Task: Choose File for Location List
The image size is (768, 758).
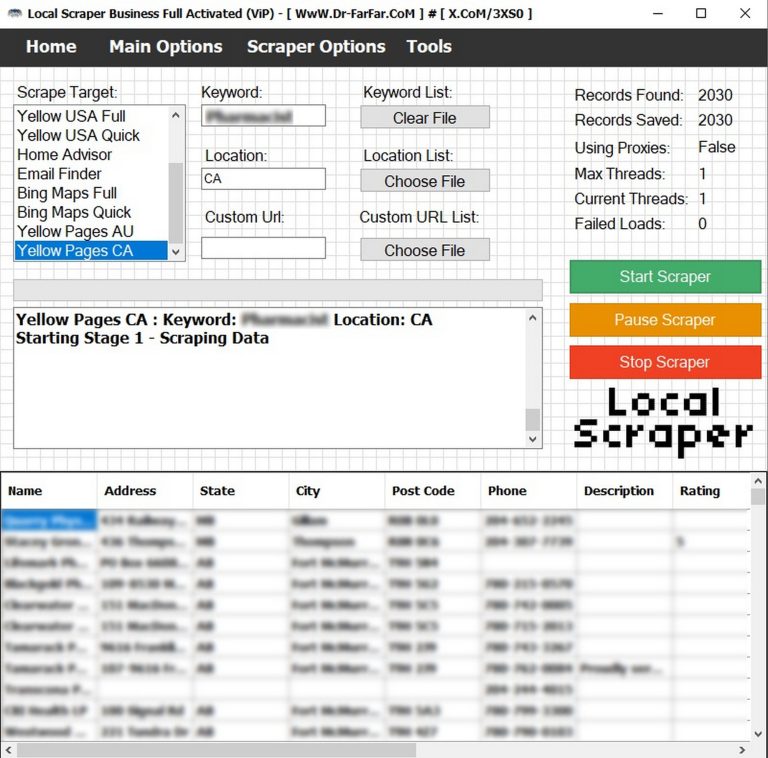Action: click(x=425, y=181)
